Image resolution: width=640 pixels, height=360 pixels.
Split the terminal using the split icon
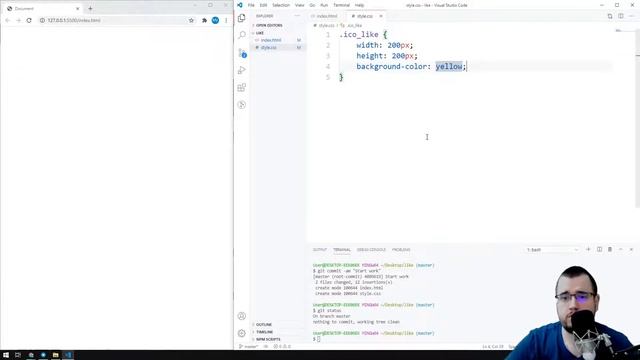click(599, 249)
